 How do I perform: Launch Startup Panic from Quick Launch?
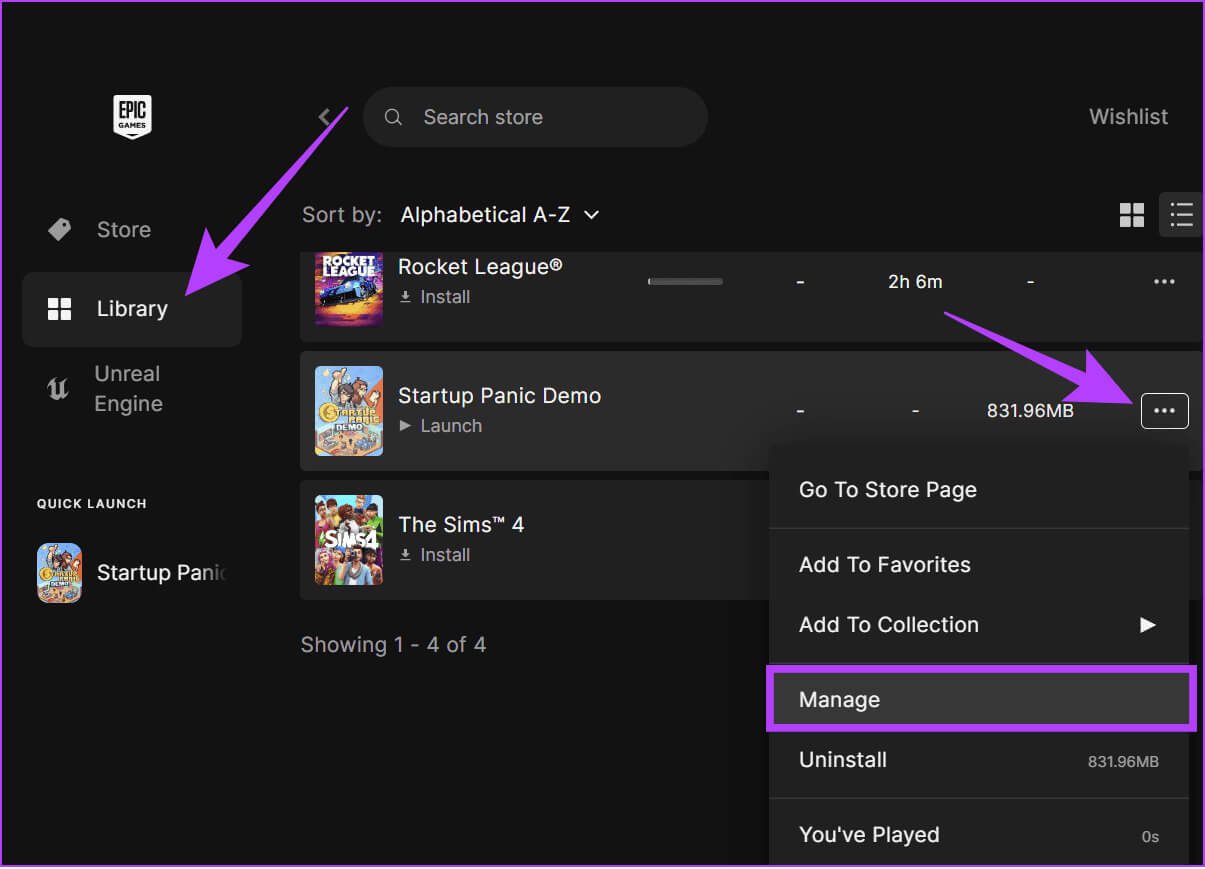coord(132,573)
